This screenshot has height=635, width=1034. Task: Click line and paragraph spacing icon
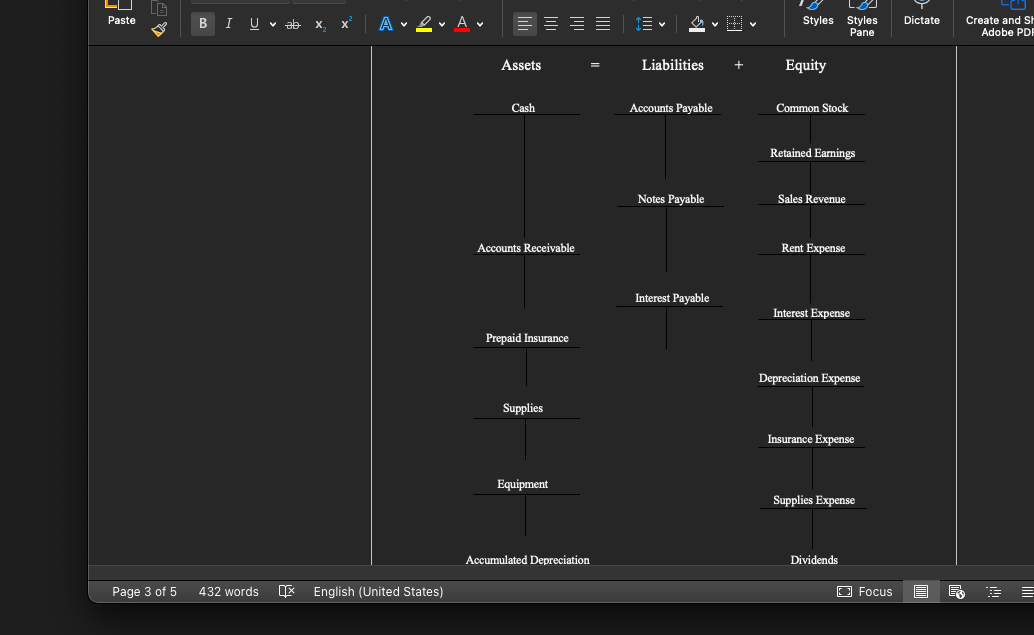pos(644,24)
